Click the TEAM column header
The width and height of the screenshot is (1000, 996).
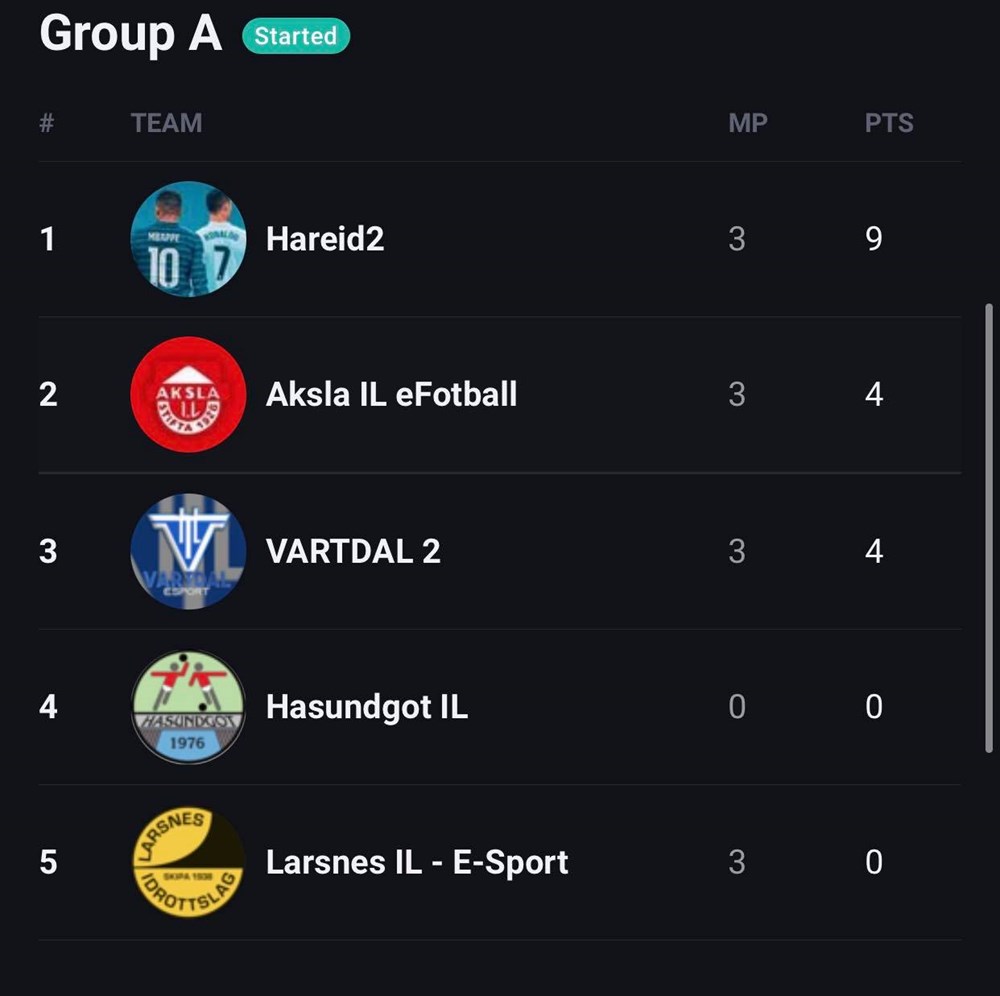(166, 123)
